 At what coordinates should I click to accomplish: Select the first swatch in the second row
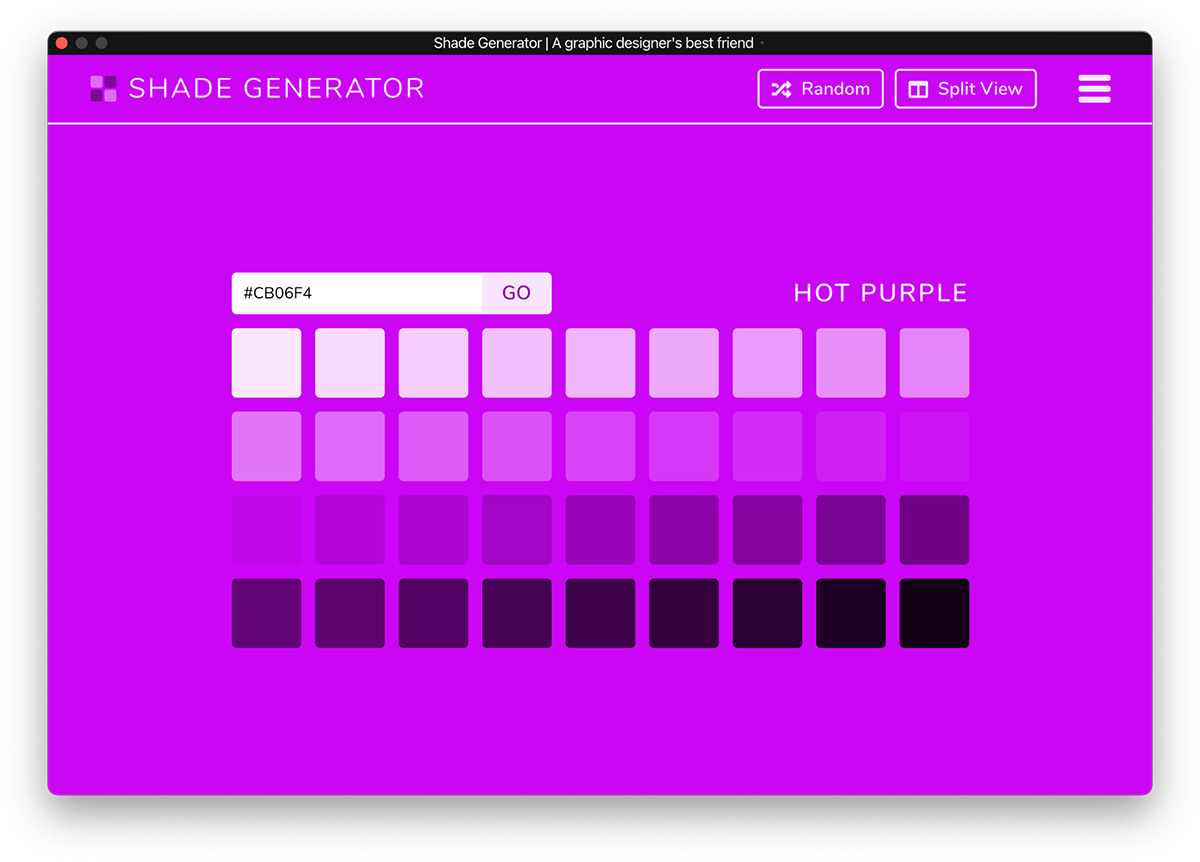click(x=266, y=446)
